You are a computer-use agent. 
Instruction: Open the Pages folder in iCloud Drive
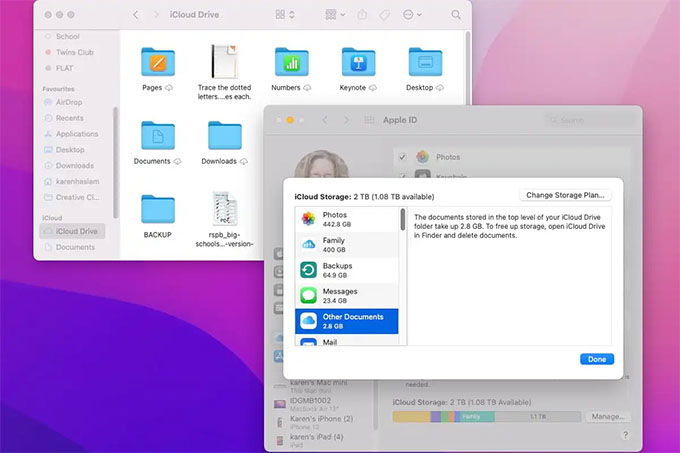158,62
